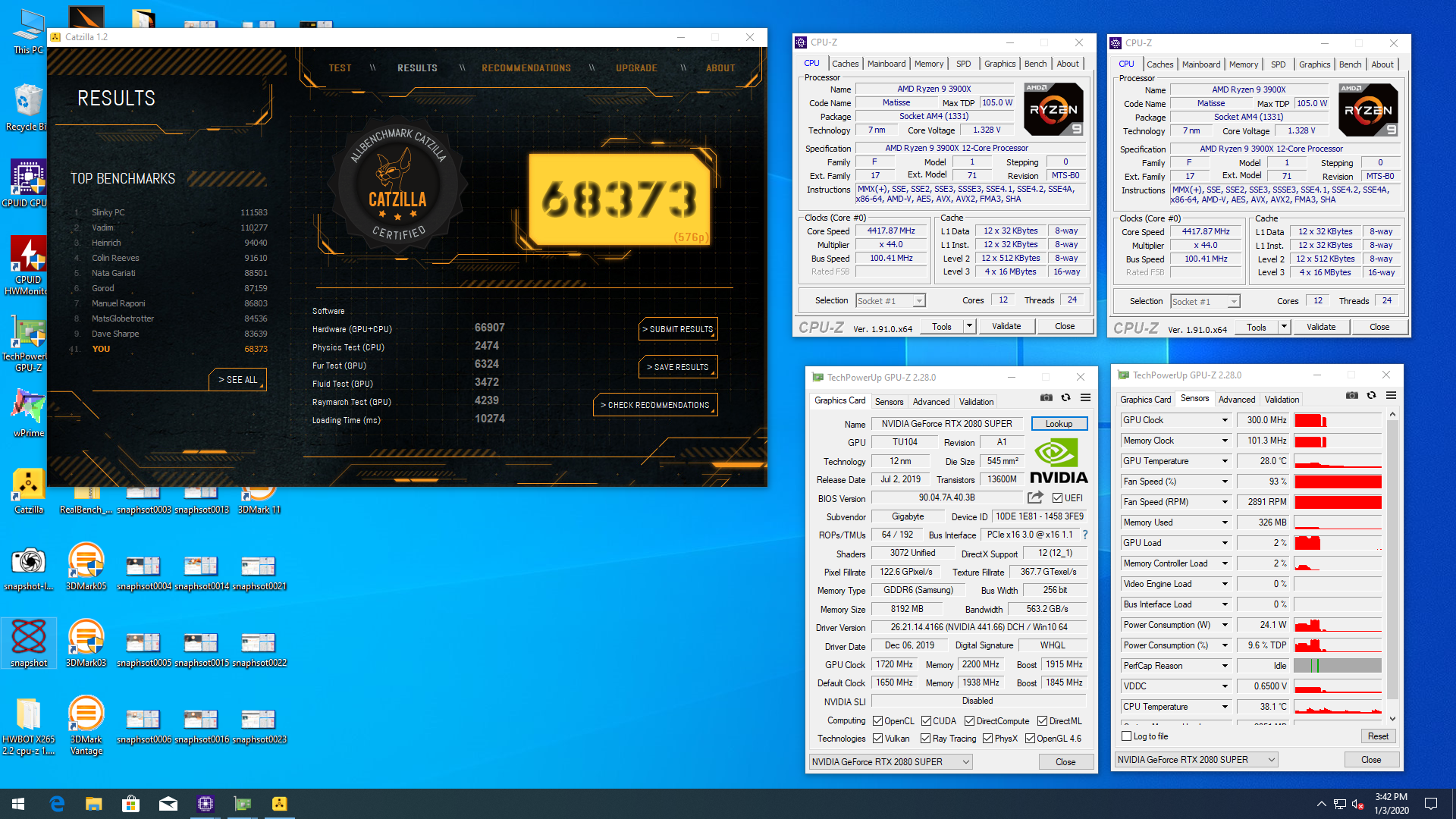Click SEE ALL benchmarks button
This screenshot has height=819, width=1456.
tap(237, 379)
